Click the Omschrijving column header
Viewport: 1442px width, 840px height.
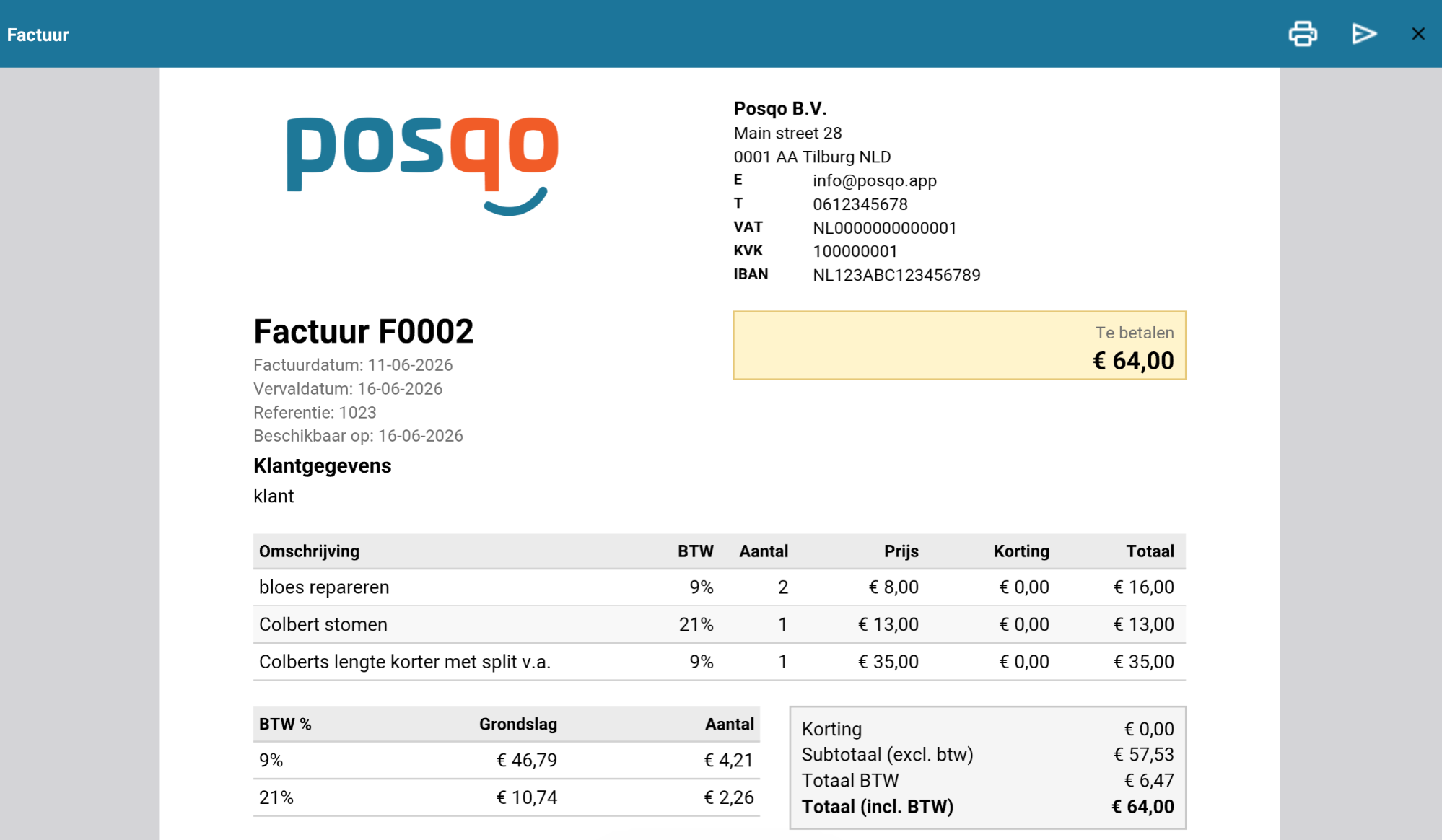pos(309,551)
